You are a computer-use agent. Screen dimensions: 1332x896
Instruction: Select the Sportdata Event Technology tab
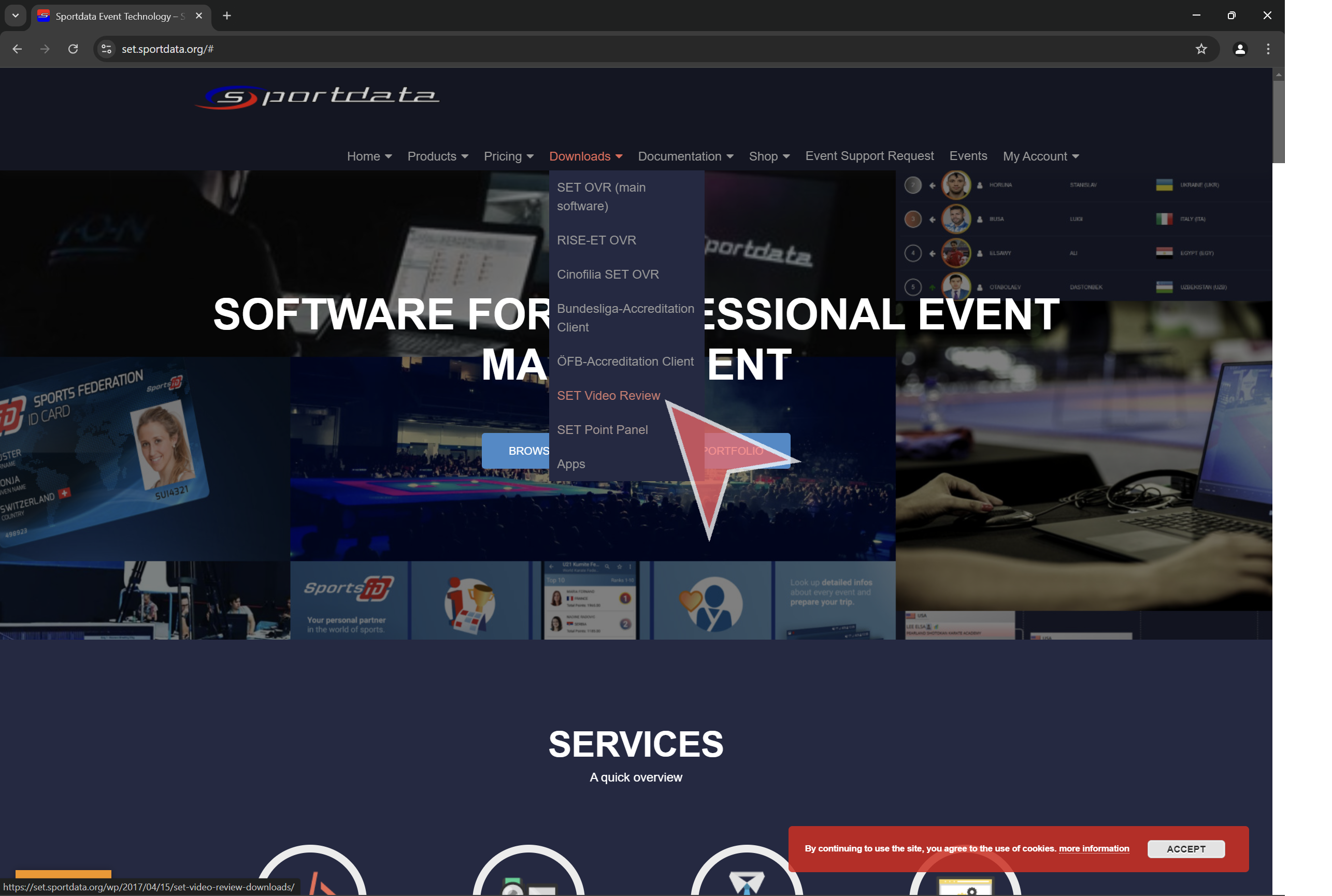point(120,16)
